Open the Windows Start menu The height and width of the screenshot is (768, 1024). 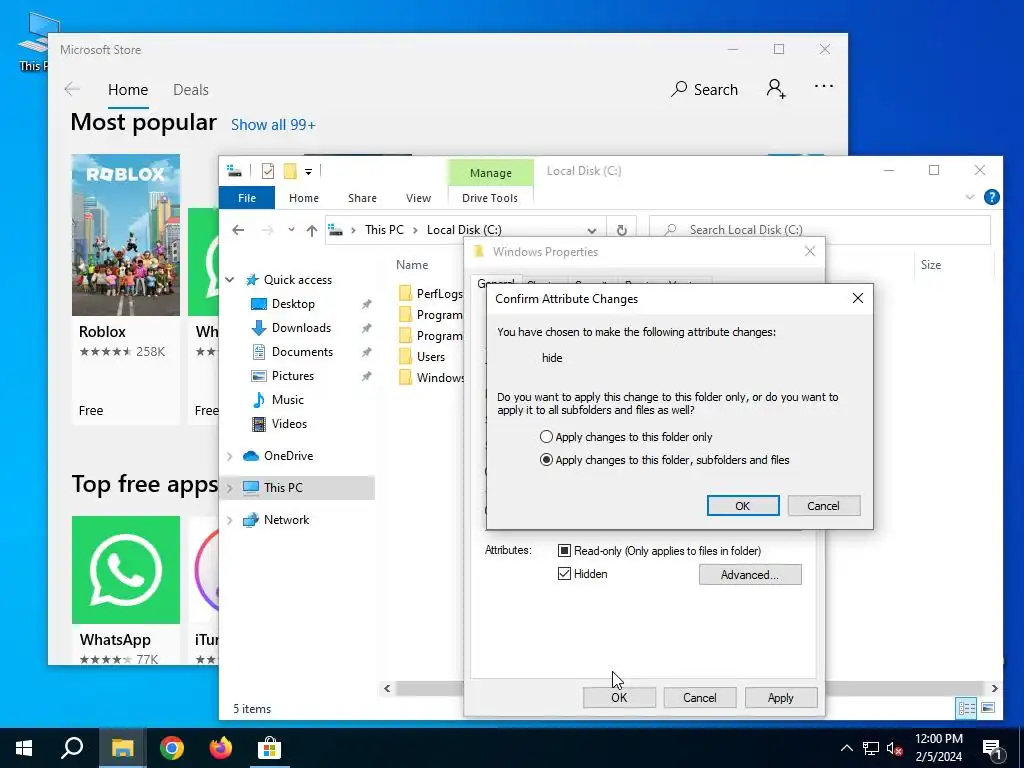(24, 748)
